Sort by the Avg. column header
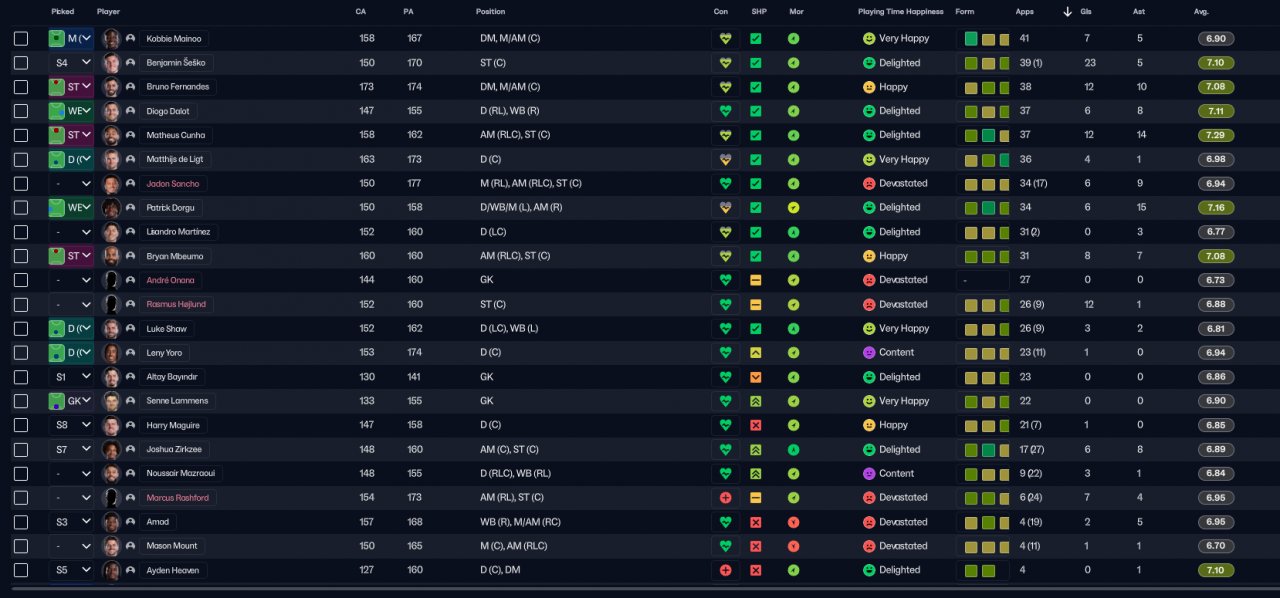The height and width of the screenshot is (598, 1280). pyautogui.click(x=1202, y=12)
